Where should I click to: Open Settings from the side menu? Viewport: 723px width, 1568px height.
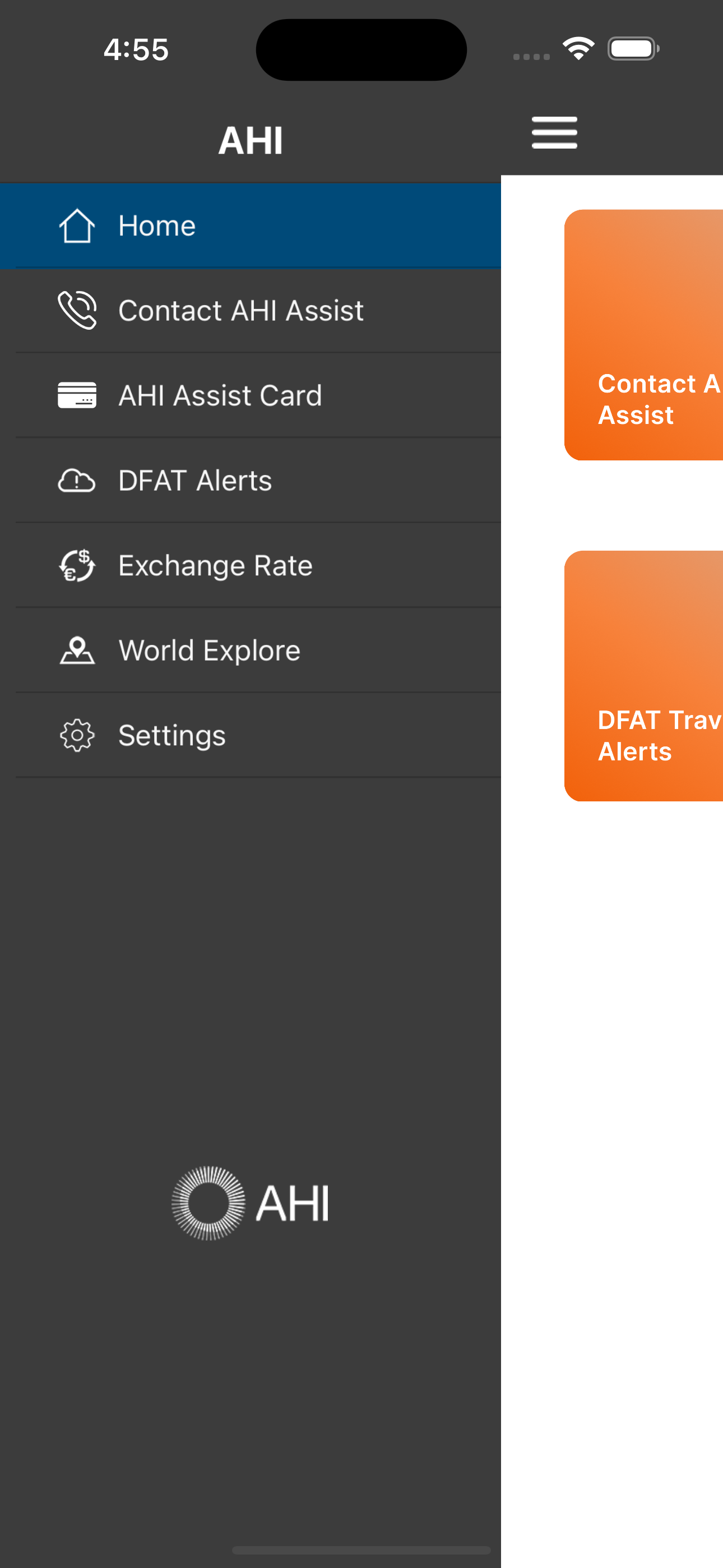[251, 735]
